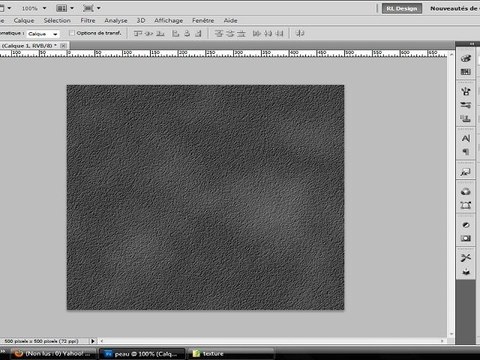The height and width of the screenshot is (360, 480).
Task: Click the document size status text
Action: point(41,341)
